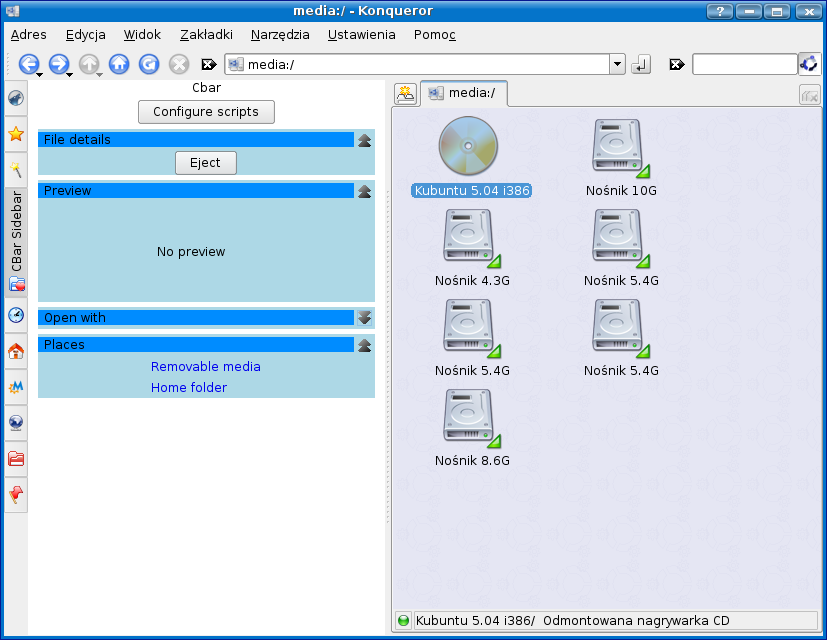Open the Home folder sidebar tab icon
The height and width of the screenshot is (640, 827).
[x=16, y=351]
